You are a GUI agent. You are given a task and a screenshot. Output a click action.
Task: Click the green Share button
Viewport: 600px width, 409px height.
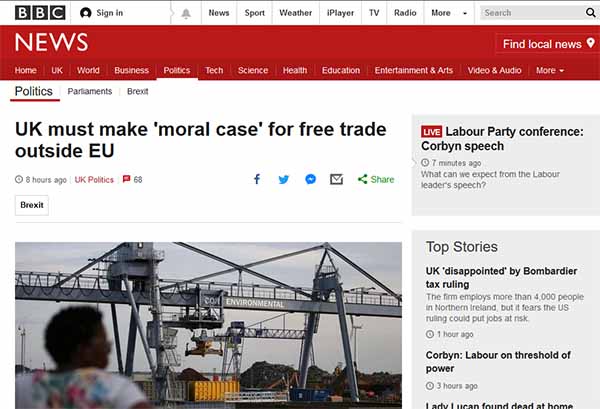(376, 179)
